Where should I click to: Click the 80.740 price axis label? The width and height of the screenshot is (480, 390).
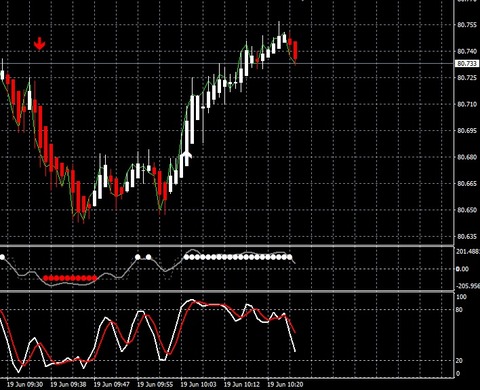point(467,51)
